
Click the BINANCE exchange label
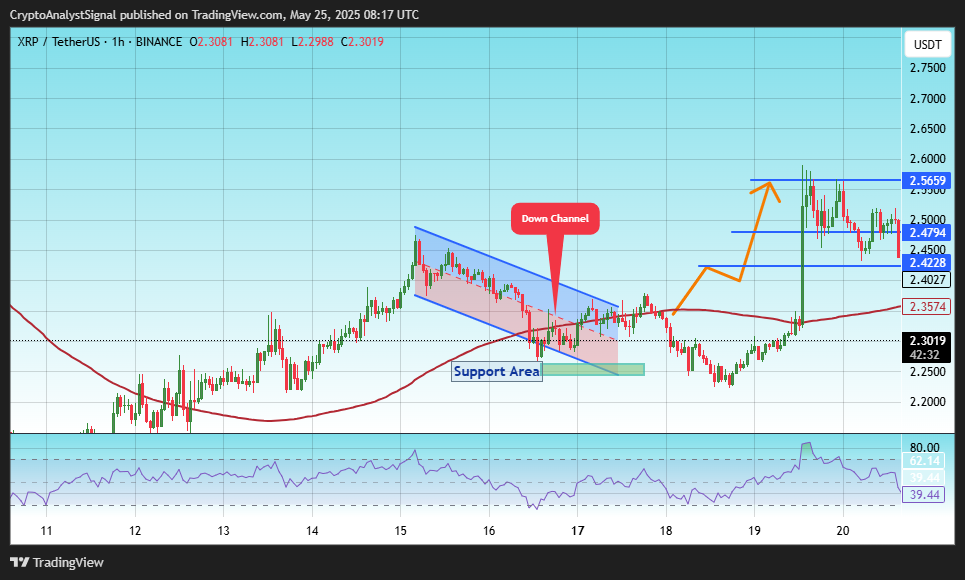point(159,42)
